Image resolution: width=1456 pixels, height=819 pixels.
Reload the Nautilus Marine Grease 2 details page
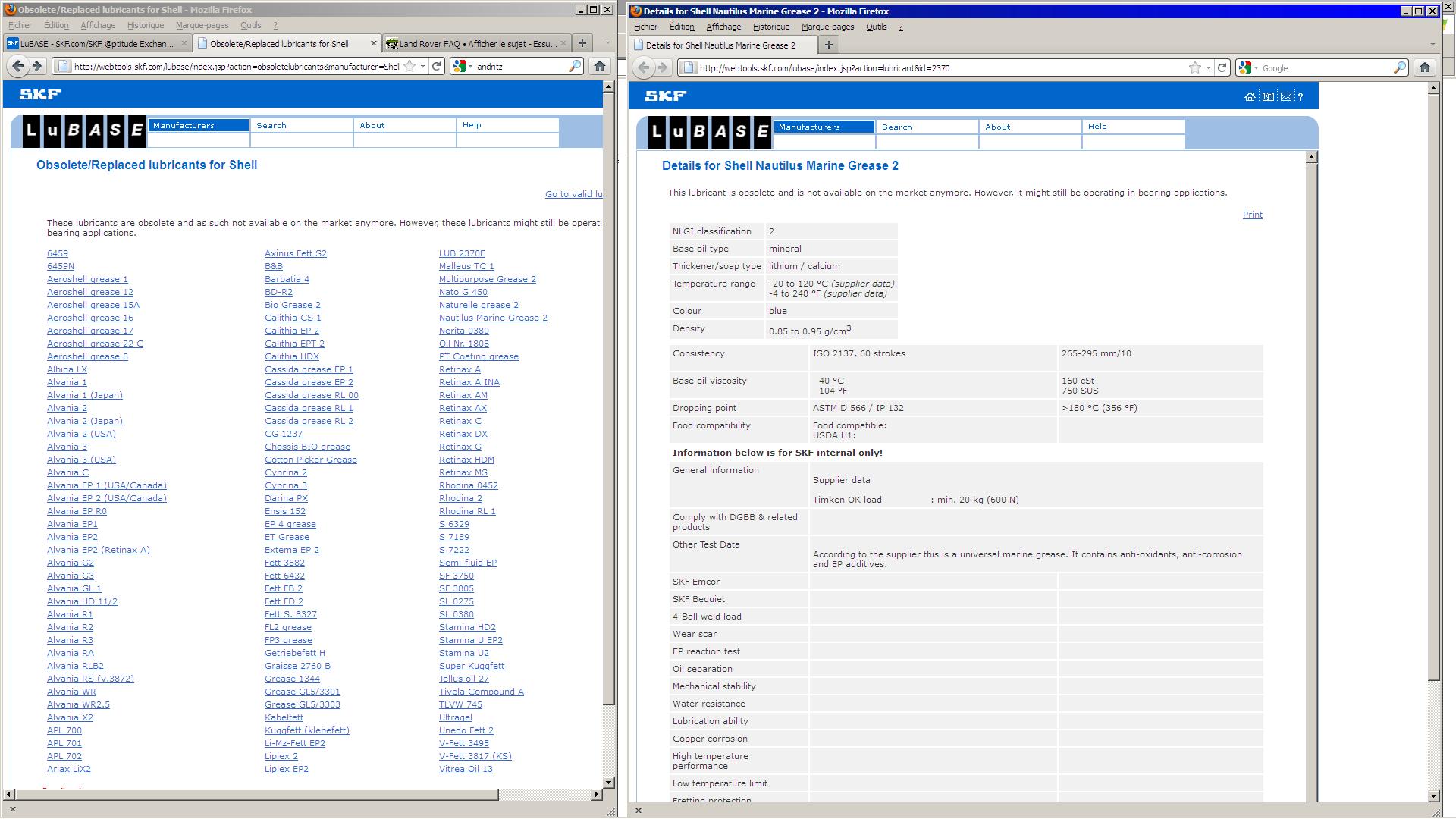1222,68
